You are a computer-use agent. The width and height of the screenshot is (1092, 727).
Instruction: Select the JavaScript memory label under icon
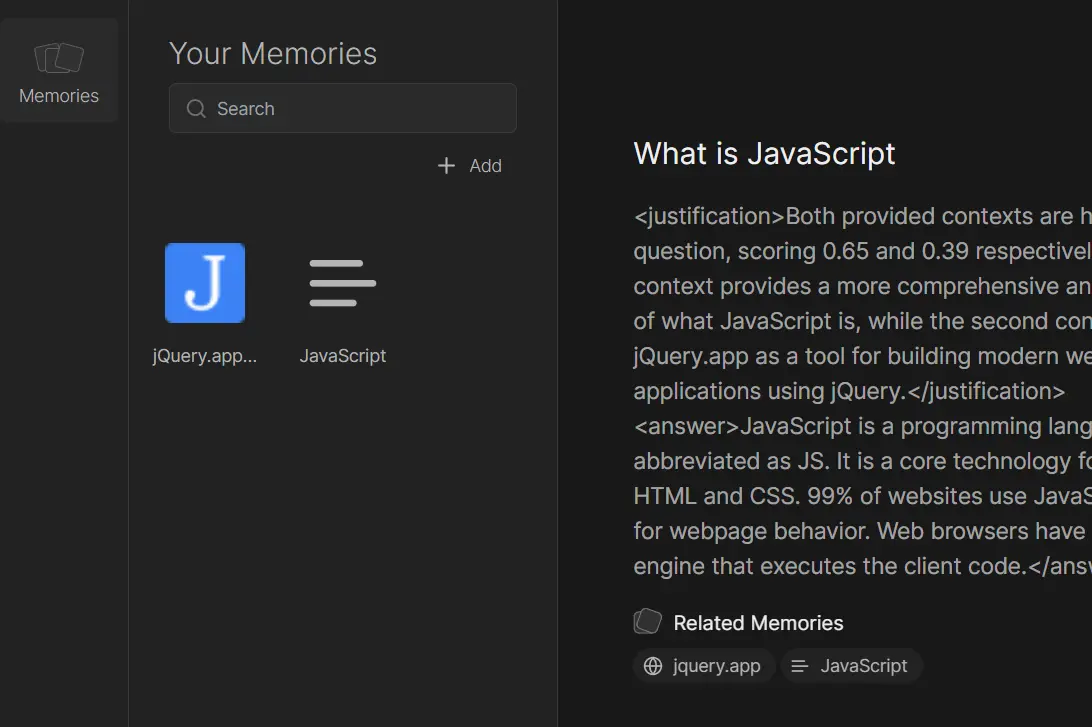pyautogui.click(x=343, y=356)
